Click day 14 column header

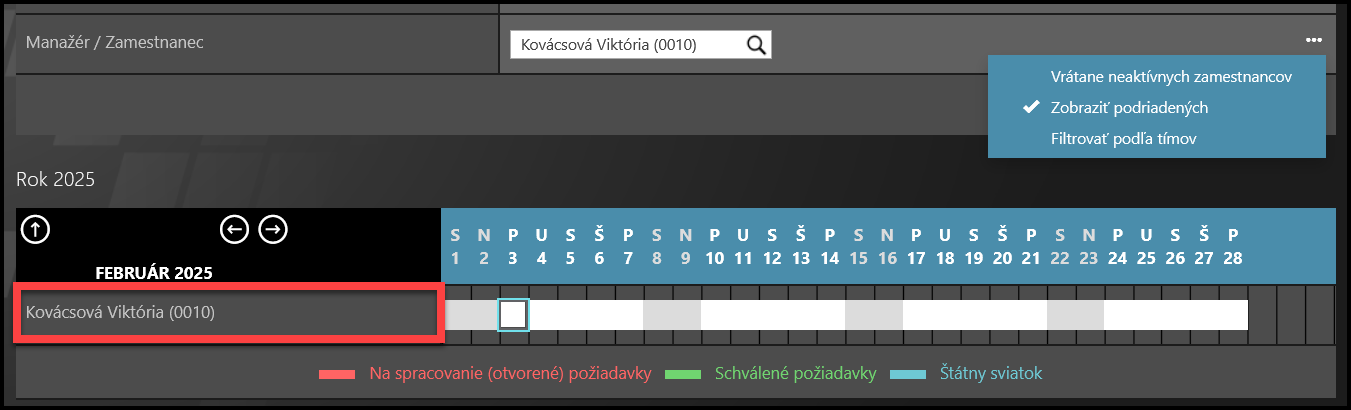(x=829, y=247)
